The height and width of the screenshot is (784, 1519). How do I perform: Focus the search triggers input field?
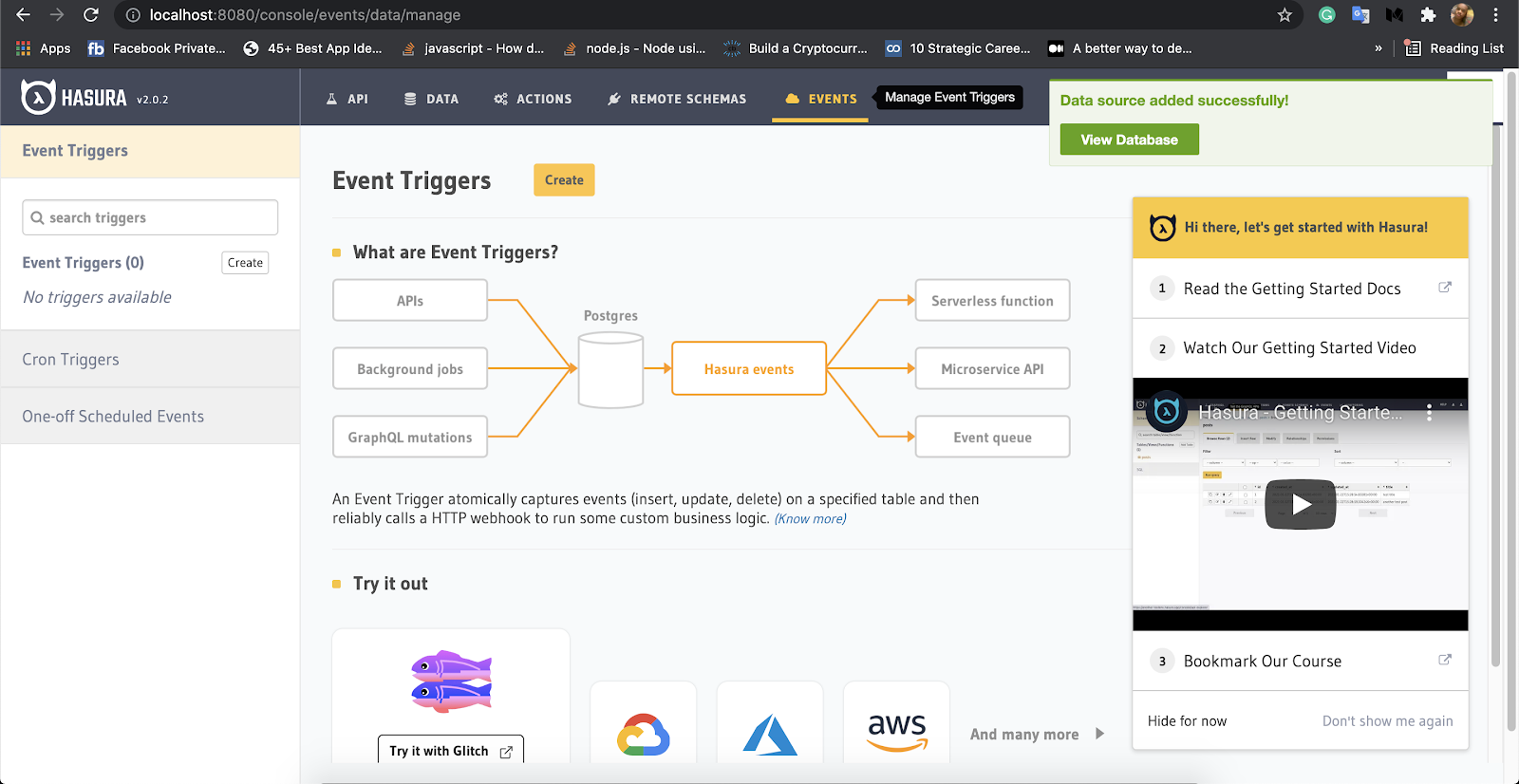coord(150,217)
